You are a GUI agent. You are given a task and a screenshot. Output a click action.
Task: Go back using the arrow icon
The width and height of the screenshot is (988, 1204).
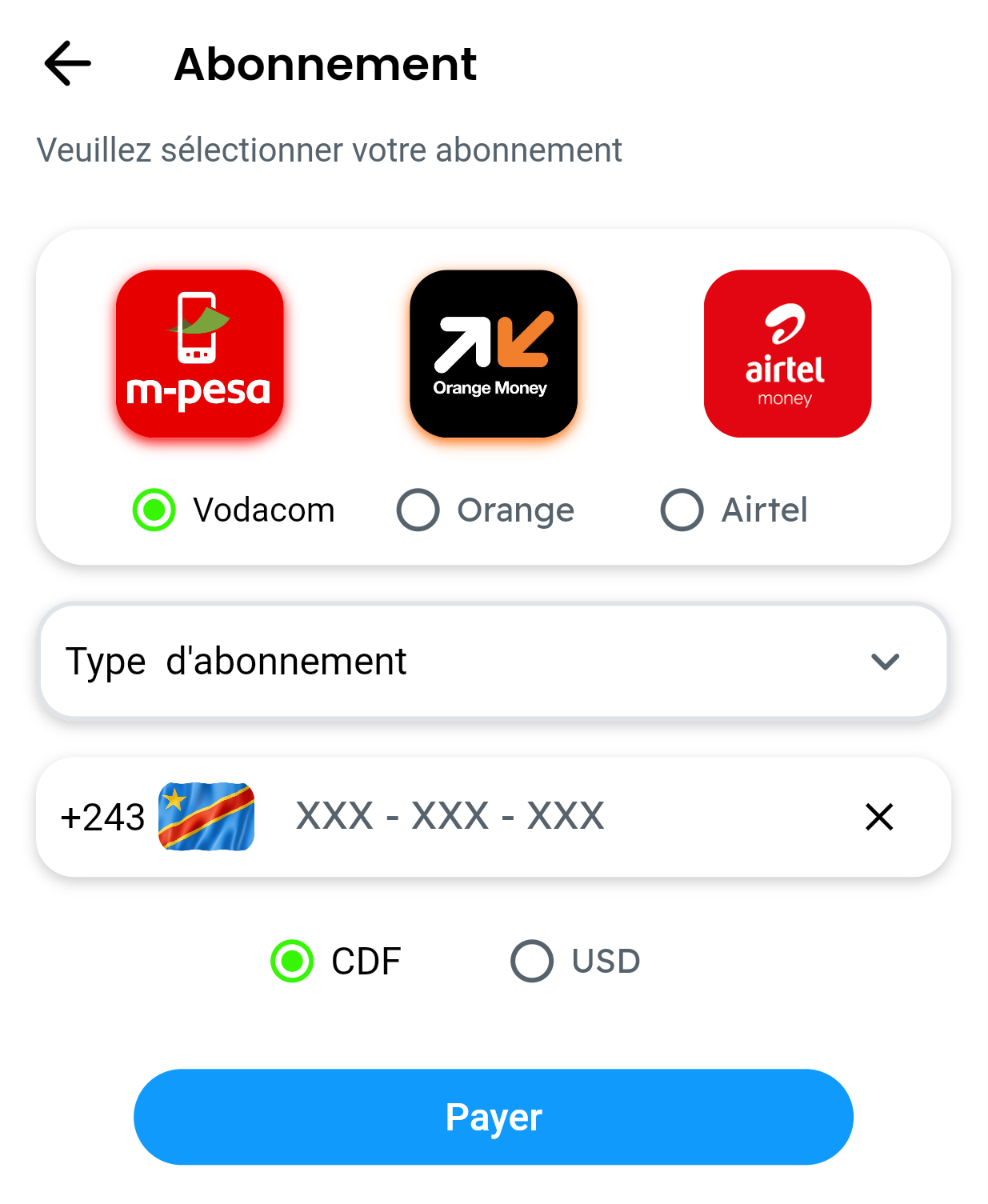[67, 63]
